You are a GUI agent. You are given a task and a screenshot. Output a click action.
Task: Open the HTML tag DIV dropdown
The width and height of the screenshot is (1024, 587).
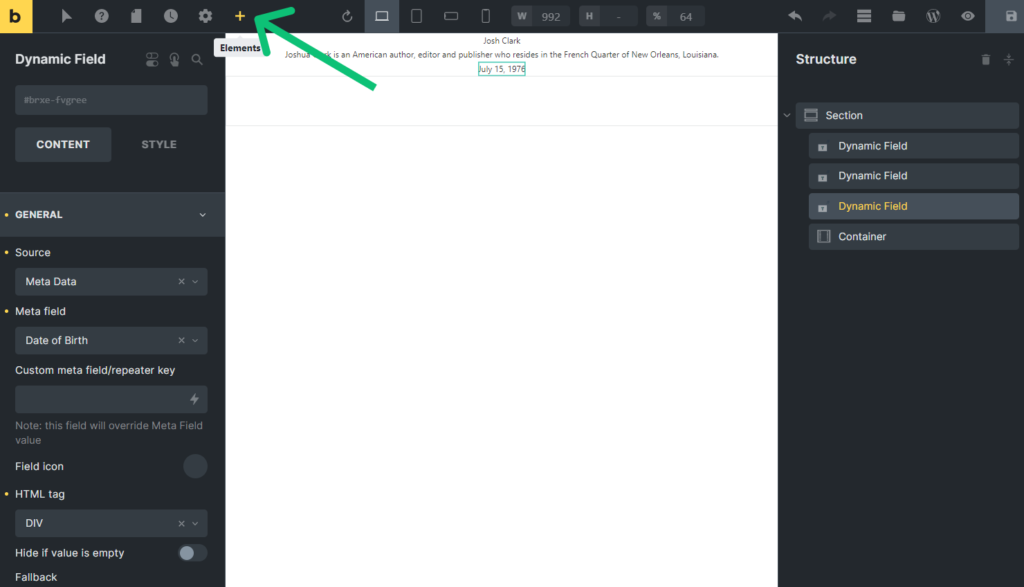tap(111, 523)
